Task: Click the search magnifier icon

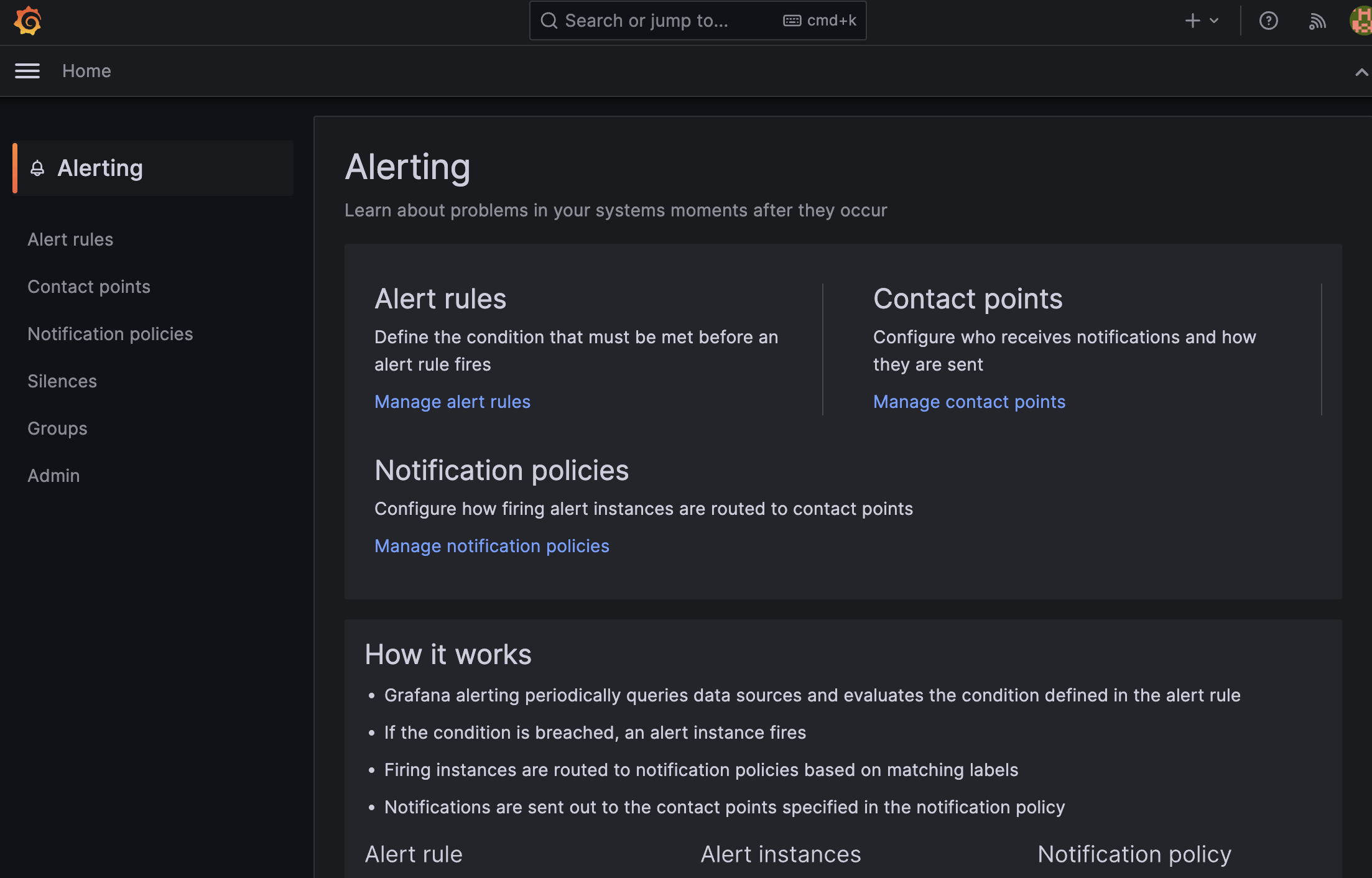Action: tap(549, 21)
